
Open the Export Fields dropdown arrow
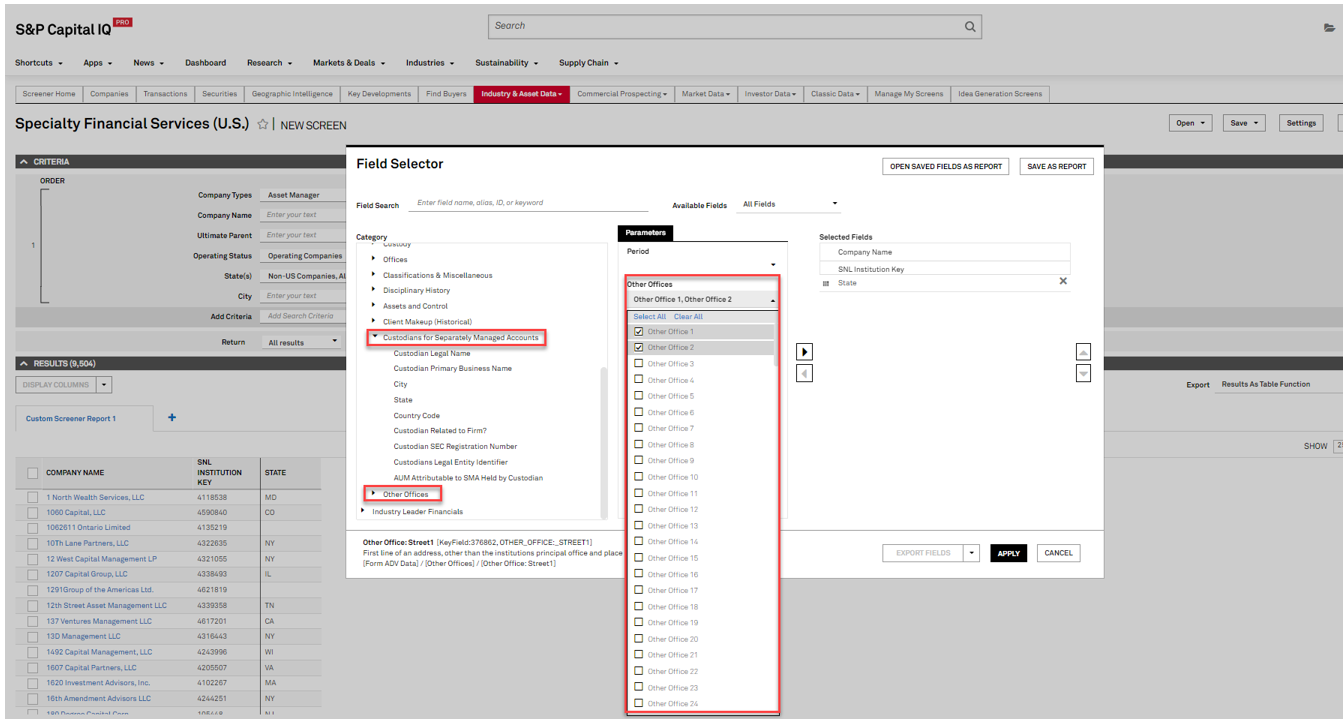[x=970, y=553]
